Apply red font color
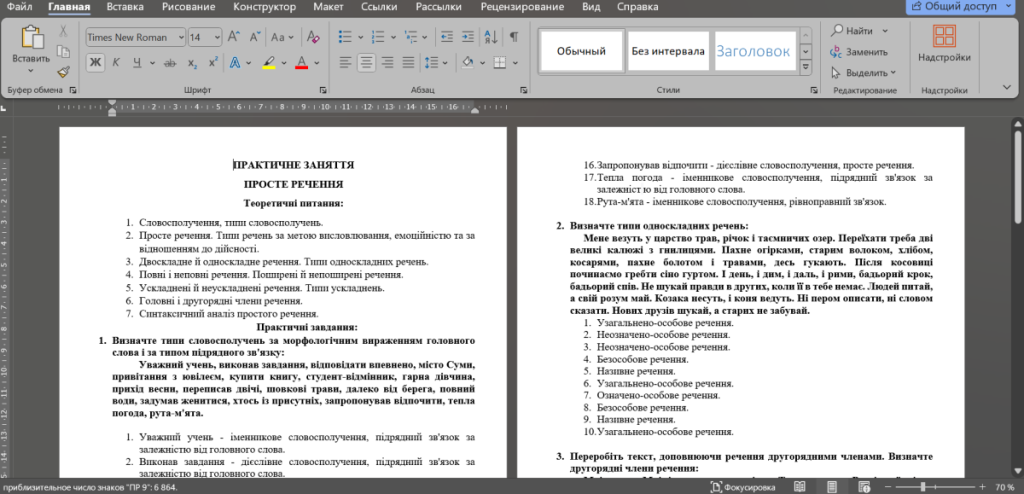 302,63
